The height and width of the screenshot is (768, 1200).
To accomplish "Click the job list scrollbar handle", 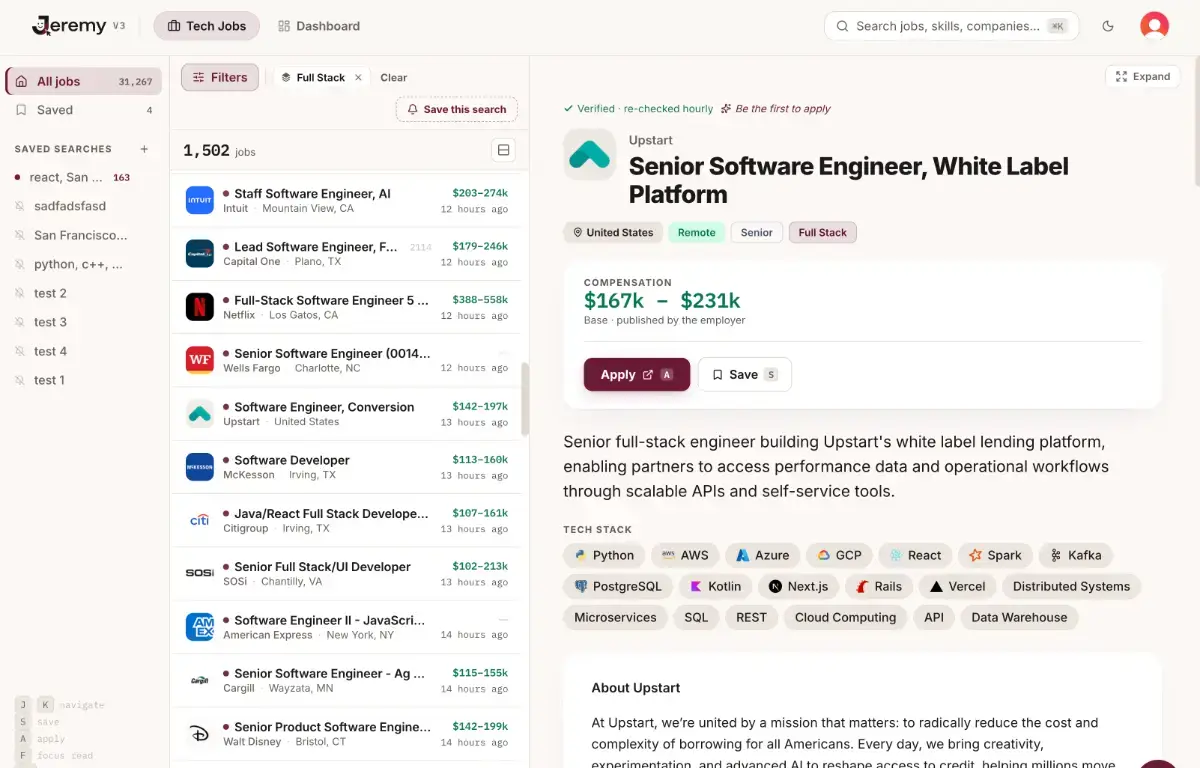I will (525, 398).
